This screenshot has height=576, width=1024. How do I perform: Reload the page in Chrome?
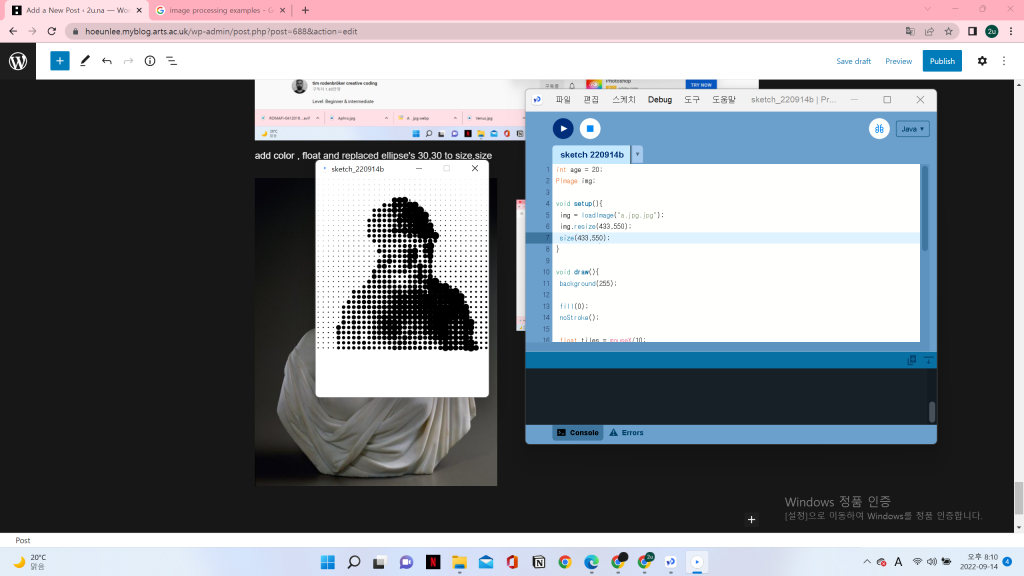[52, 31]
